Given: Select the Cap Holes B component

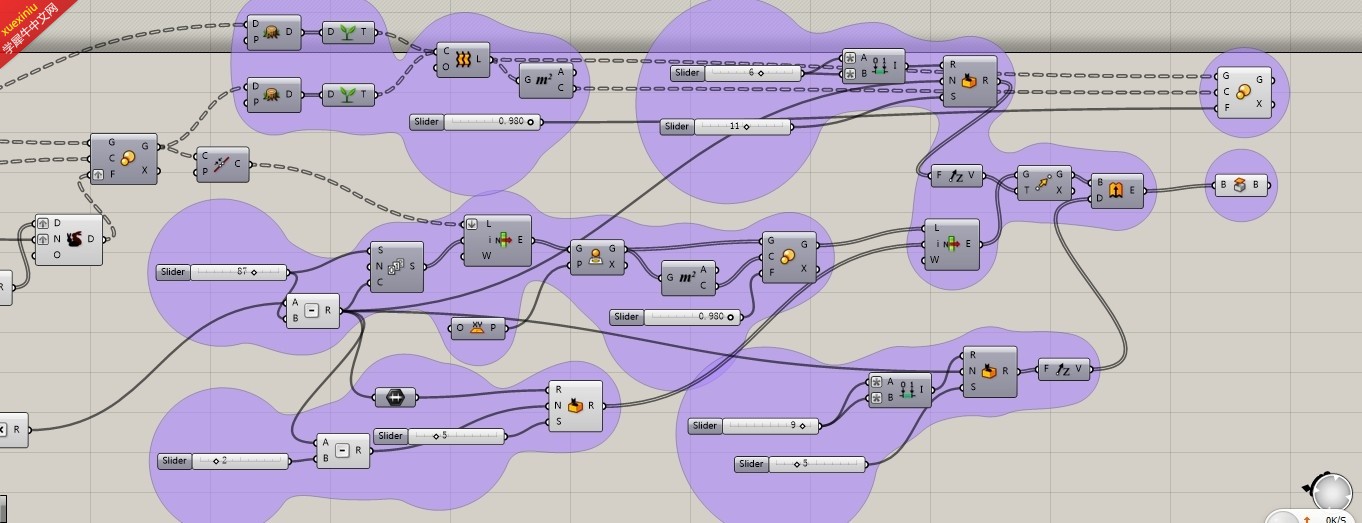Looking at the screenshot, I should [x=1239, y=186].
